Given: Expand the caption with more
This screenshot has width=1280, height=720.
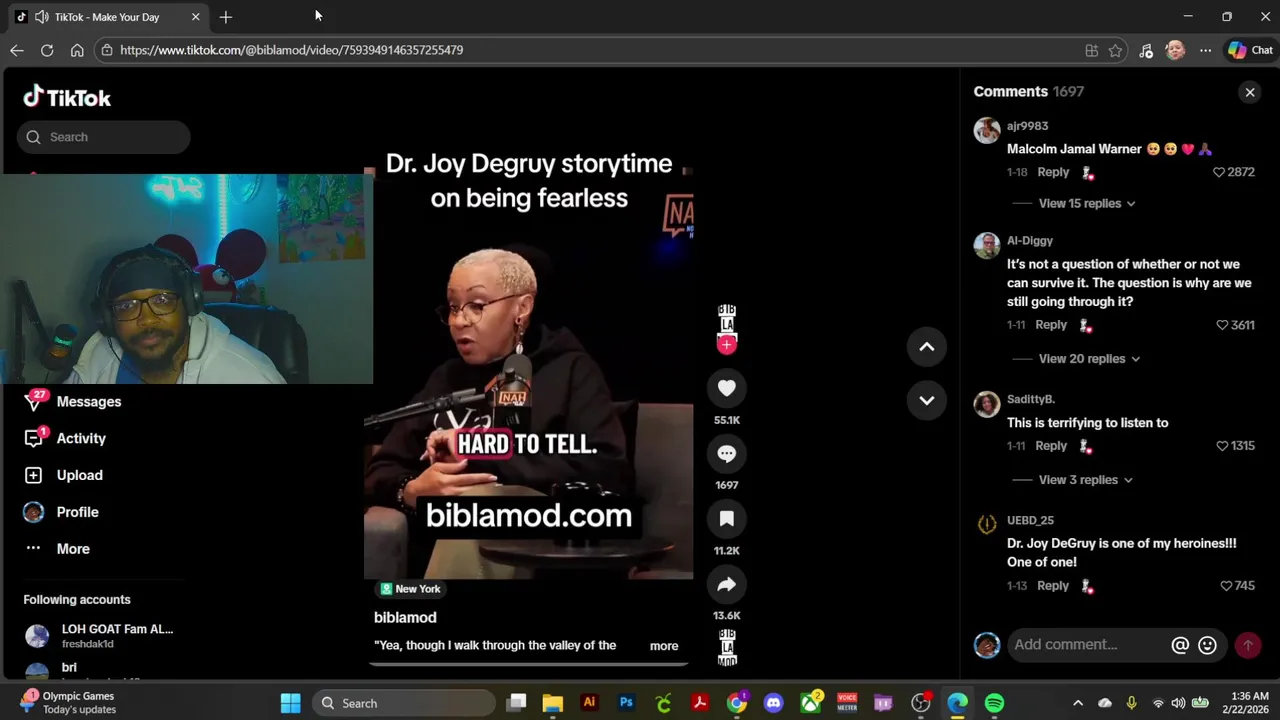Looking at the screenshot, I should [x=664, y=646].
